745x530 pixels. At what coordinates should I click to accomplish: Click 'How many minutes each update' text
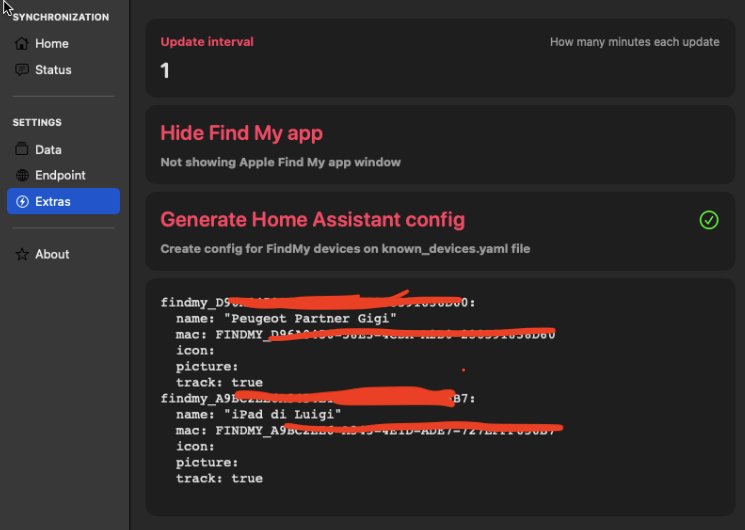tap(635, 42)
